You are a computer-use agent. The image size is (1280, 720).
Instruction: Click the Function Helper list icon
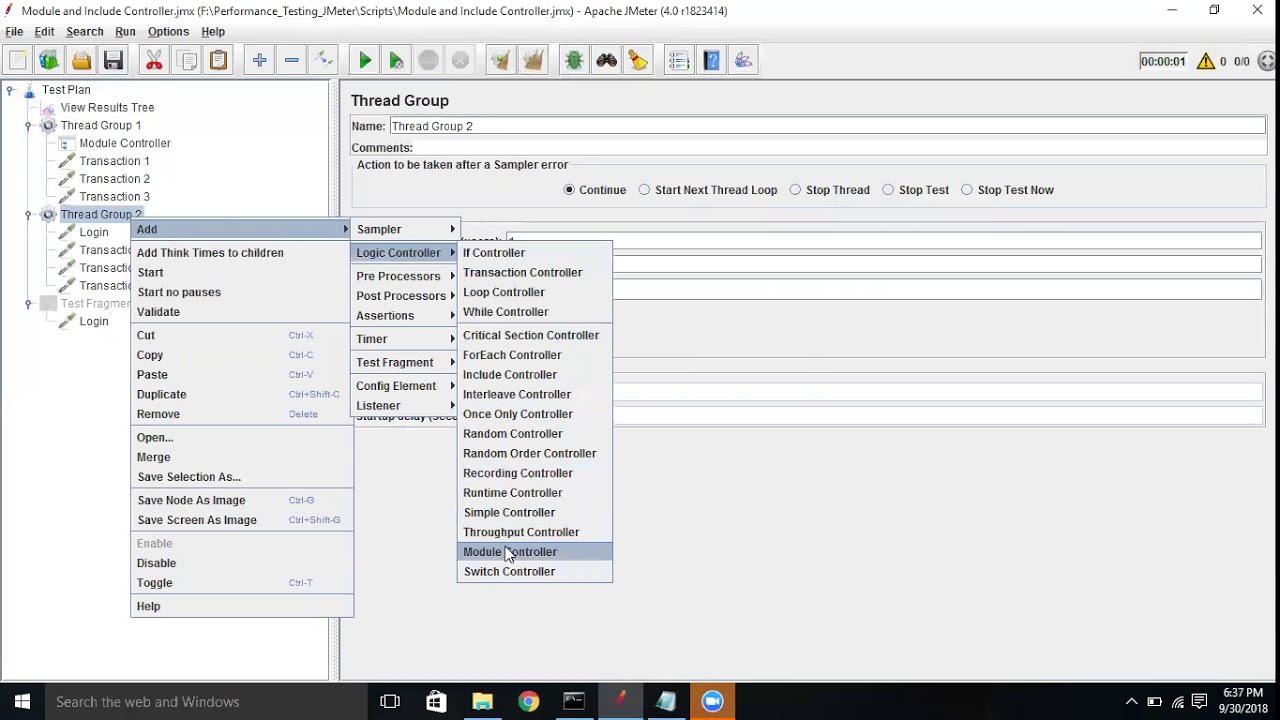pyautogui.click(x=679, y=61)
